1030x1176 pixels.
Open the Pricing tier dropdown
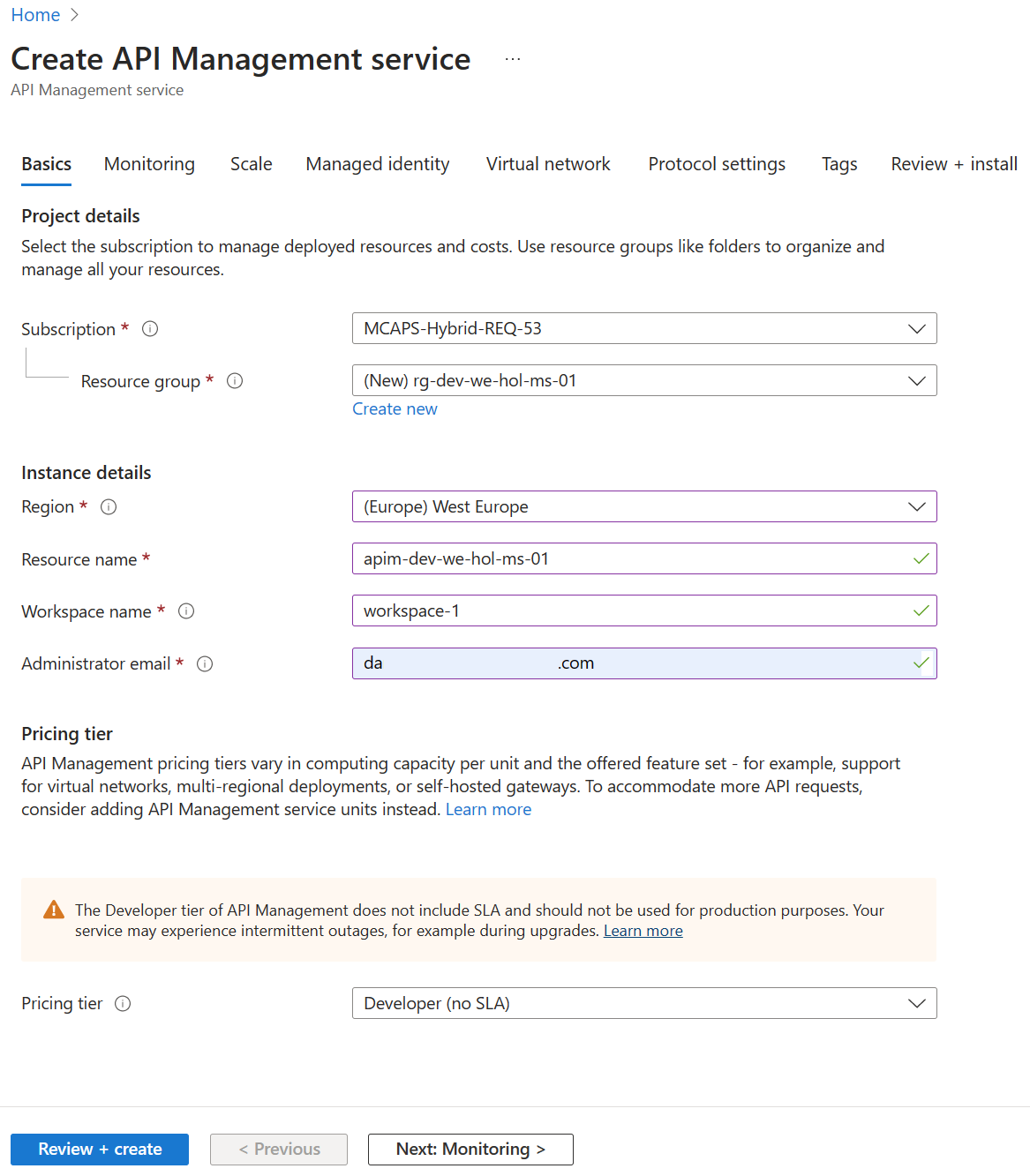(644, 1003)
